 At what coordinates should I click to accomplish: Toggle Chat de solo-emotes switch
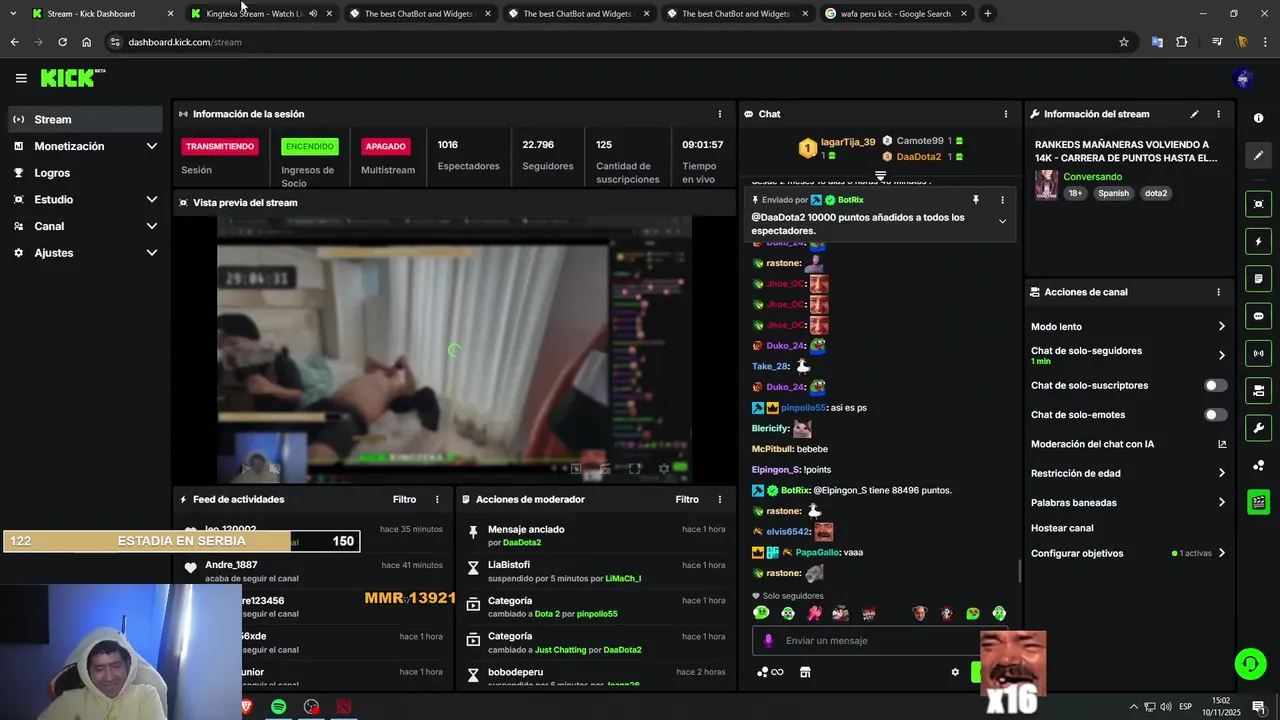click(1215, 414)
